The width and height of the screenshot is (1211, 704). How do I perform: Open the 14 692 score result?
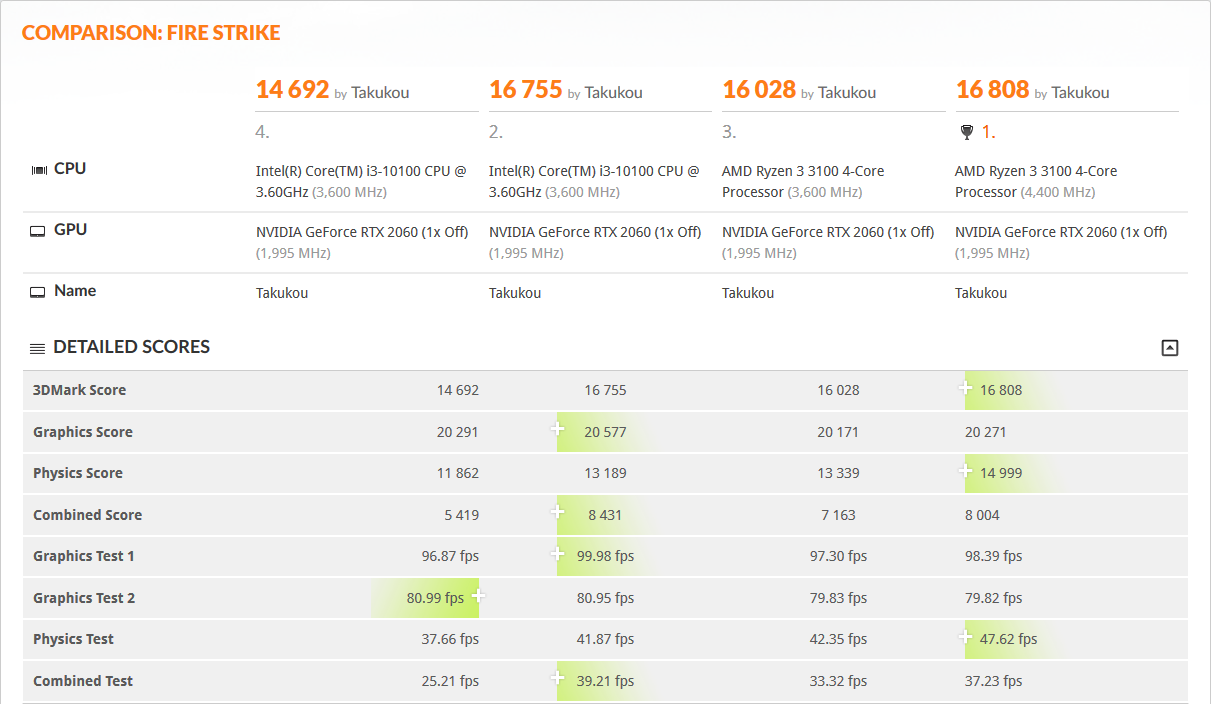tap(293, 89)
